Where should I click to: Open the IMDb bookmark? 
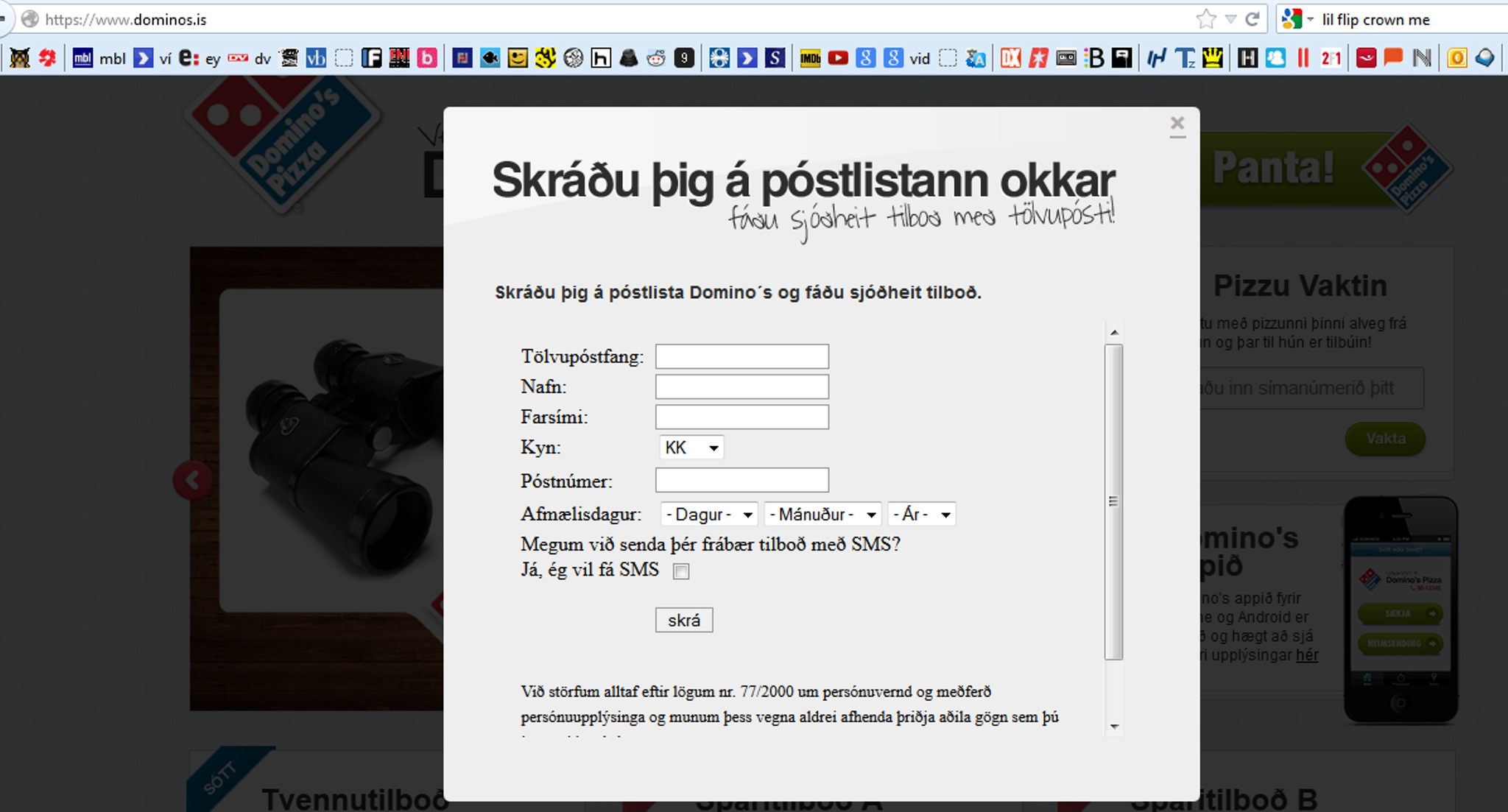(x=810, y=58)
